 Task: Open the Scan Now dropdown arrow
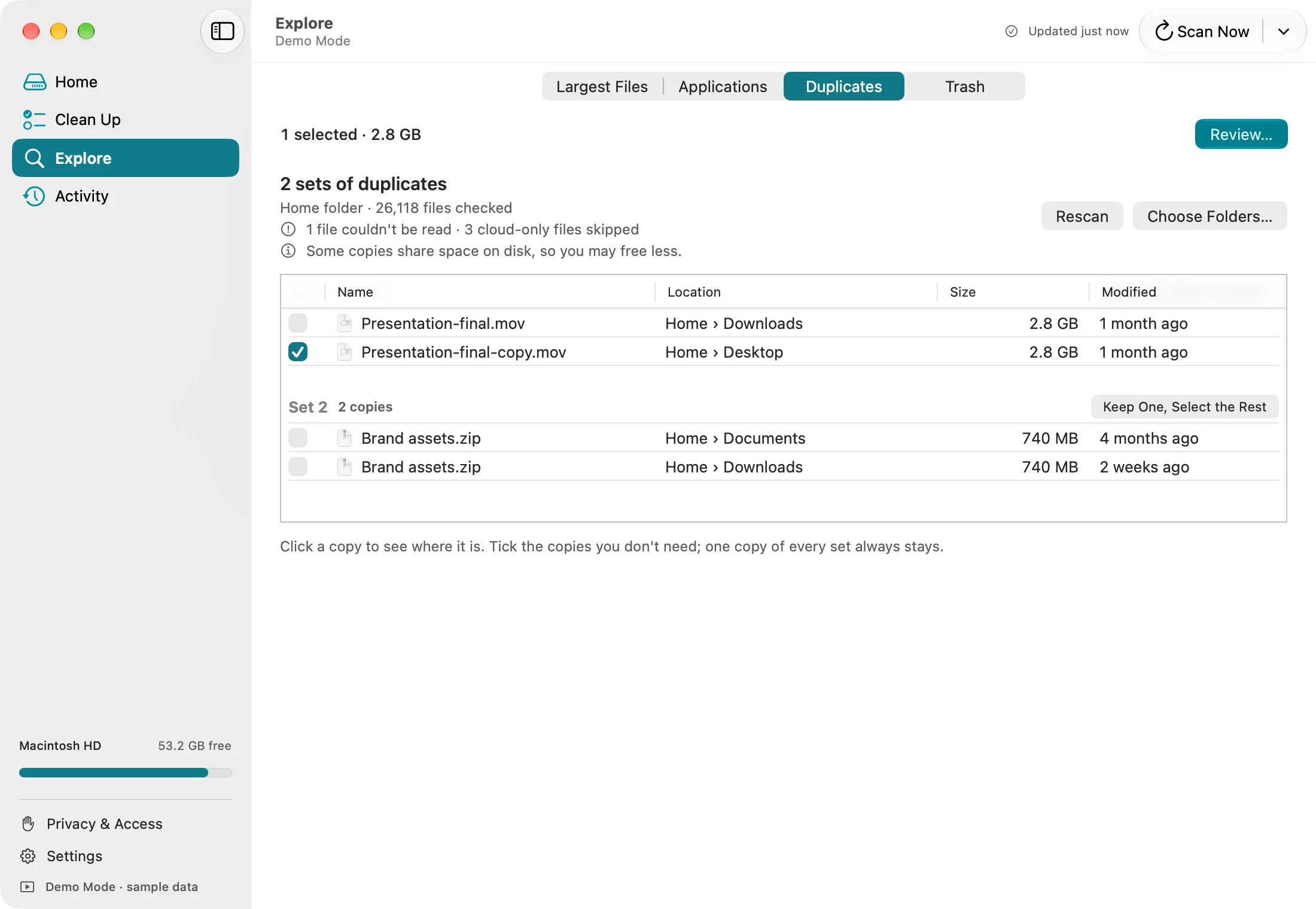coord(1284,31)
